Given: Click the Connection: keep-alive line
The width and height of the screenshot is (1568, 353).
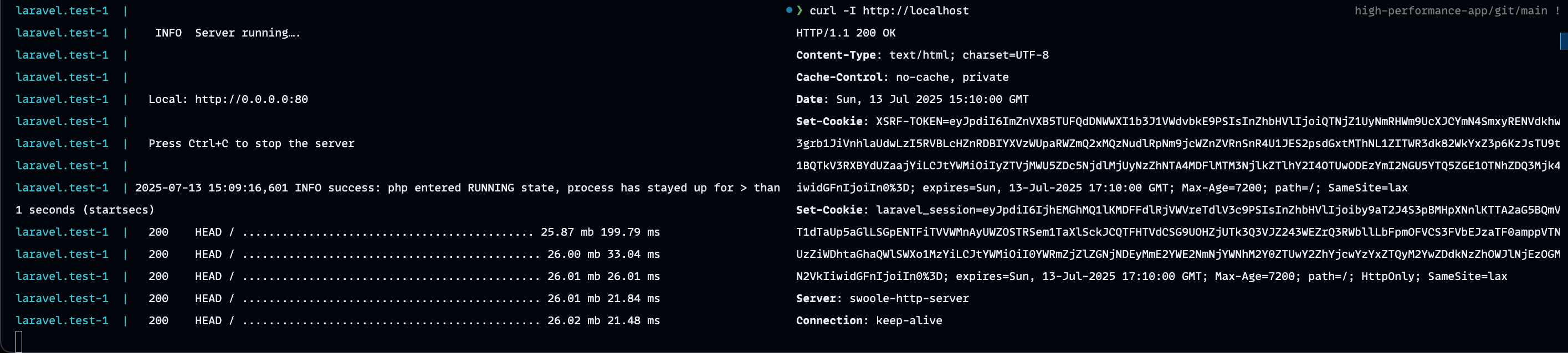Looking at the screenshot, I should tap(869, 320).
